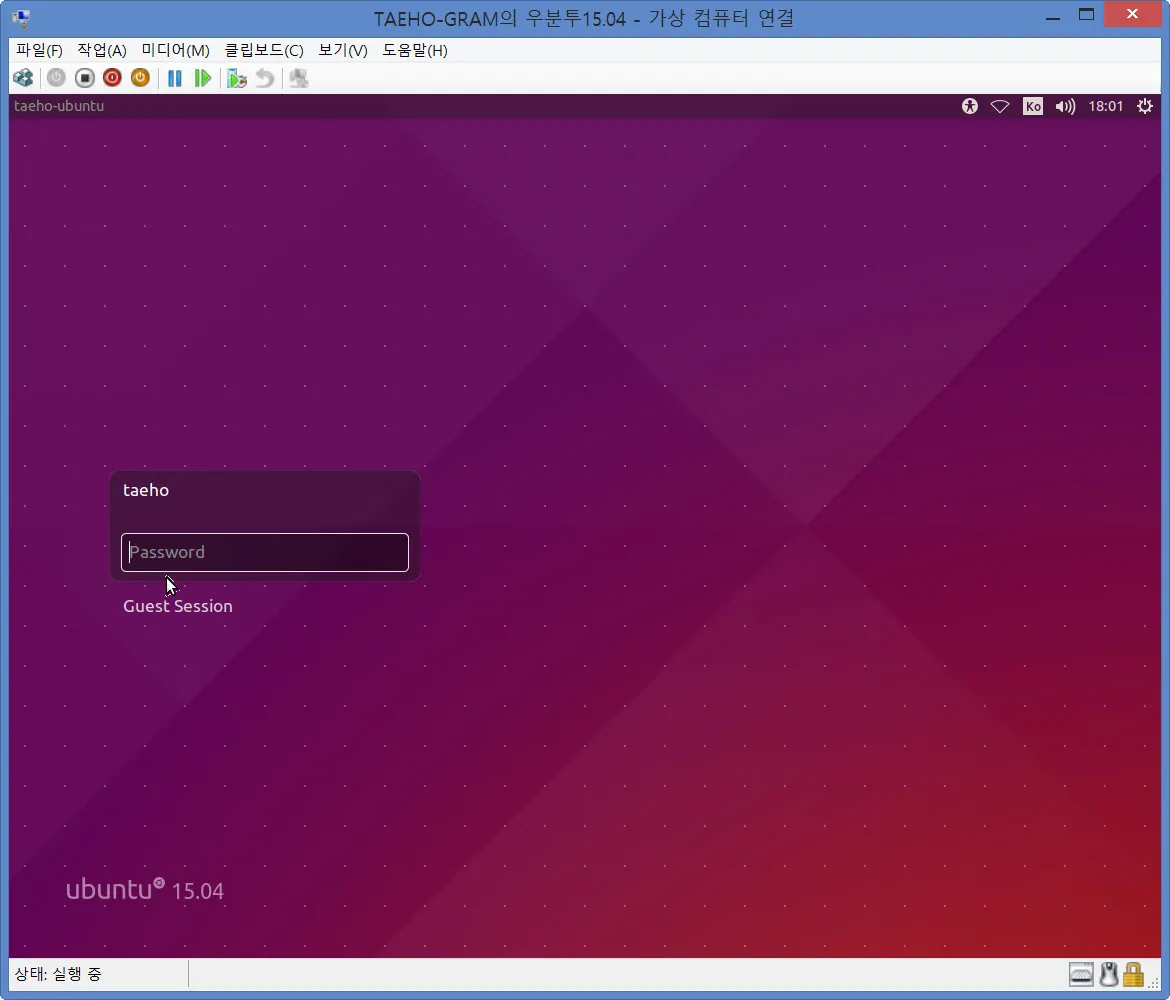Maximize the virtual machine connection window
This screenshot has width=1170, height=1000.
(1086, 15)
